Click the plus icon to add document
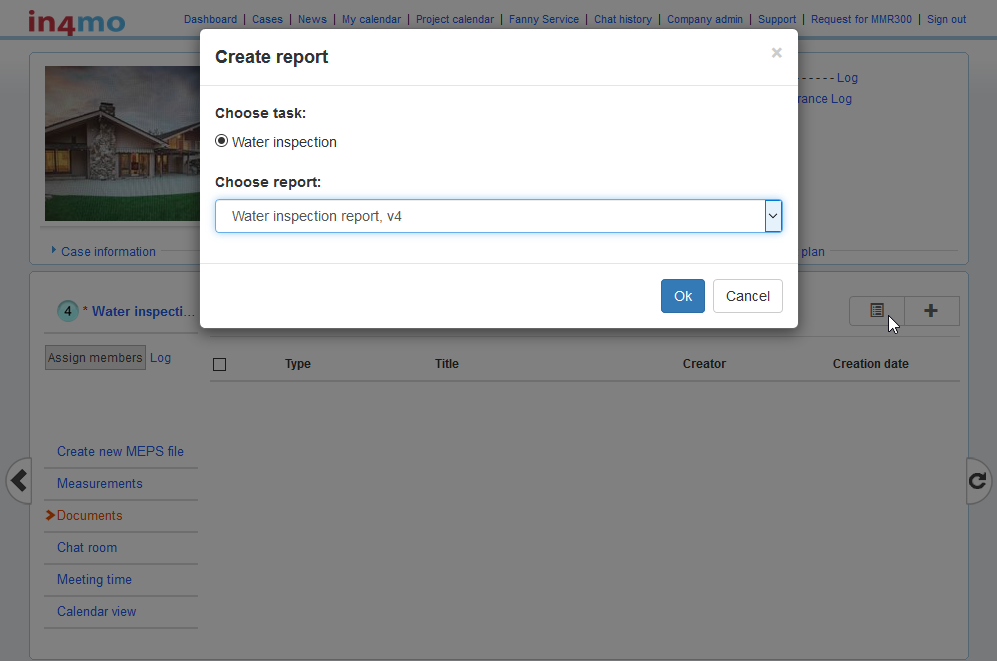 (931, 311)
